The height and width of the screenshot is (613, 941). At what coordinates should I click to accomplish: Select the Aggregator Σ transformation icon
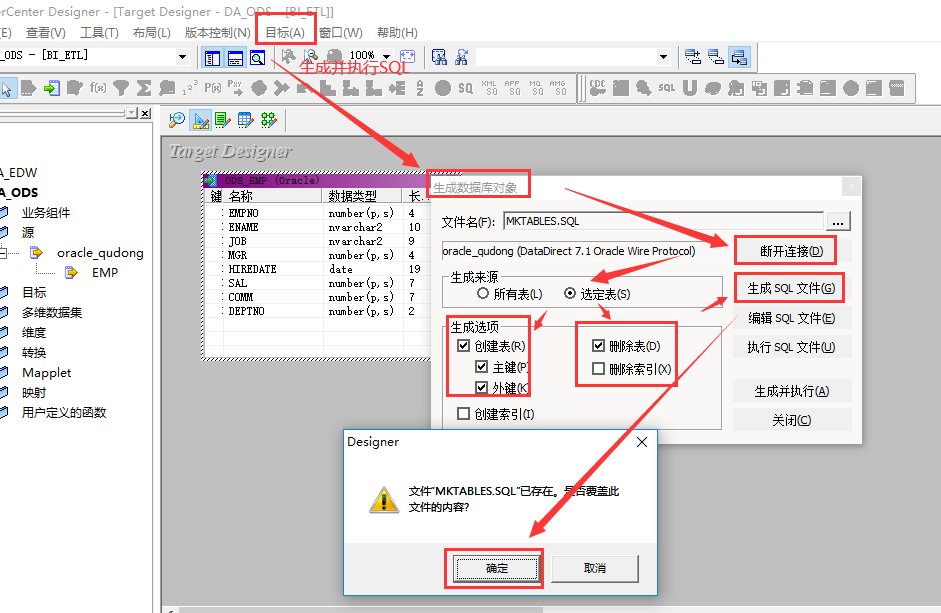[x=144, y=89]
